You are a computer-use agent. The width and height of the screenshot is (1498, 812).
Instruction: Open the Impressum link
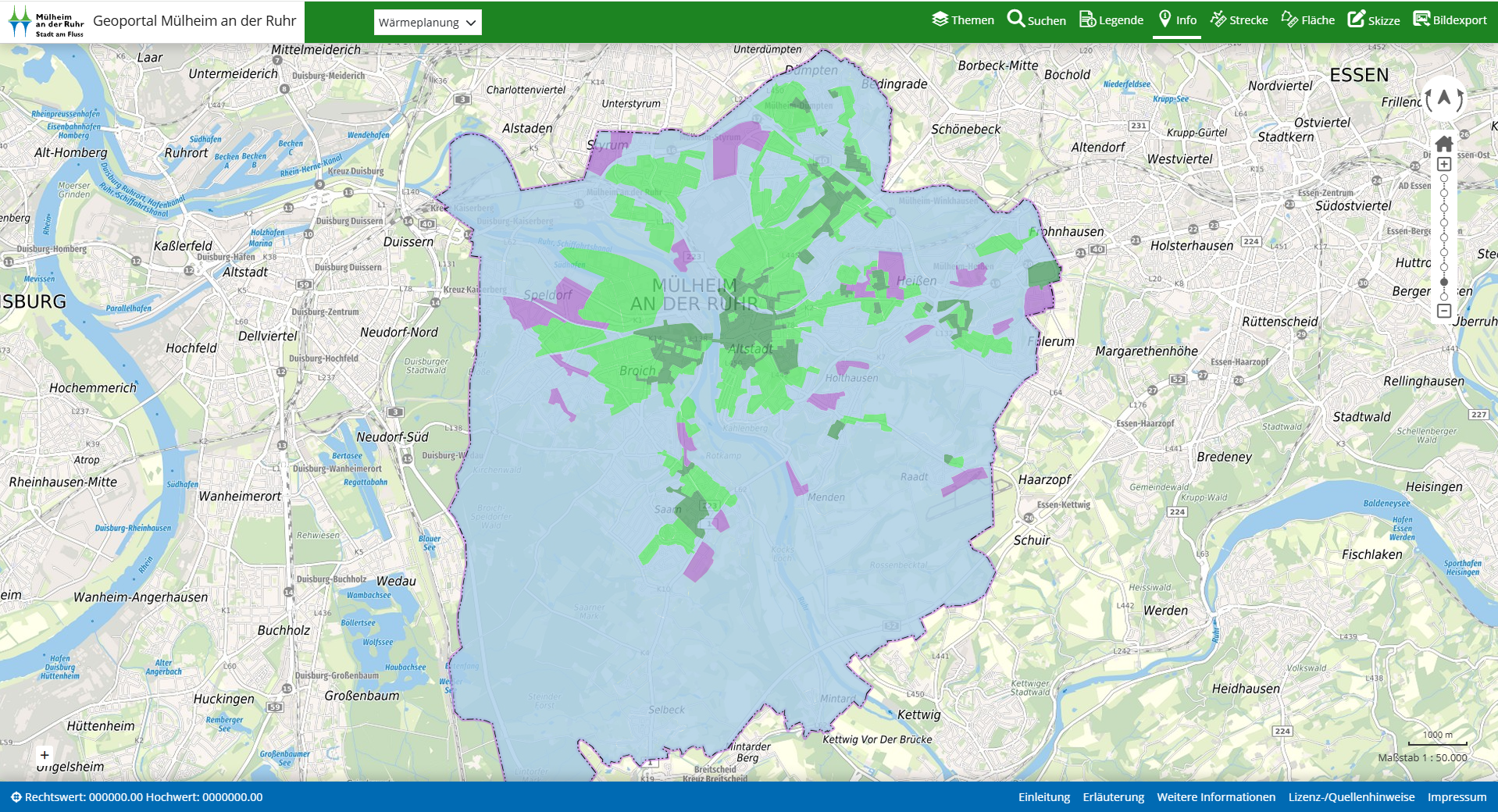pos(1457,797)
